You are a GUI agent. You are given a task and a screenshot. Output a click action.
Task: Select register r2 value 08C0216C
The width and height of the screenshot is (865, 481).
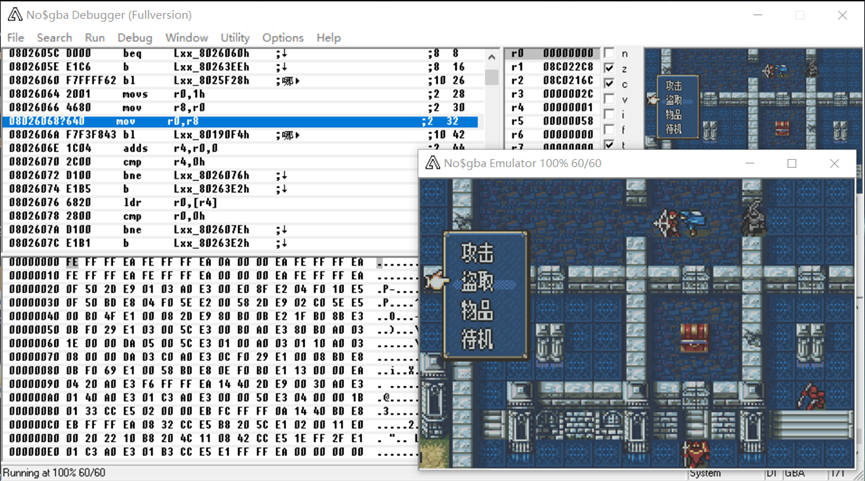click(568, 81)
